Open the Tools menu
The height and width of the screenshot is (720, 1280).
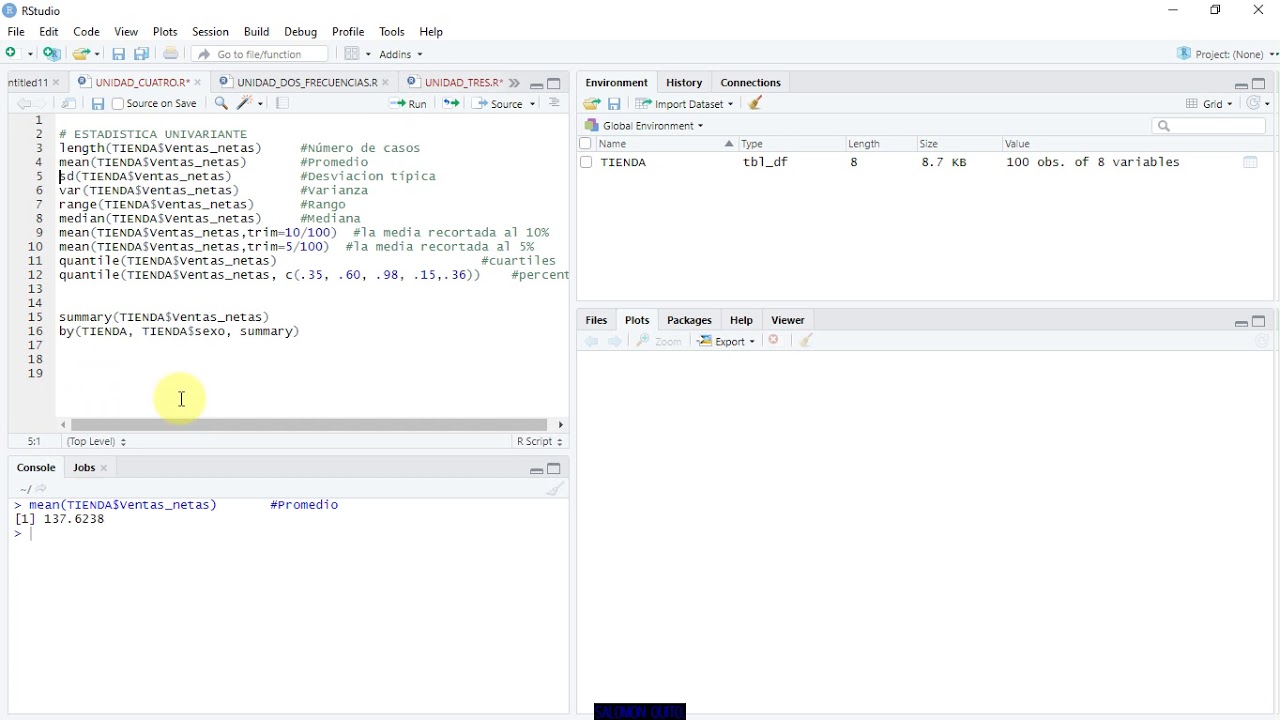tap(392, 32)
